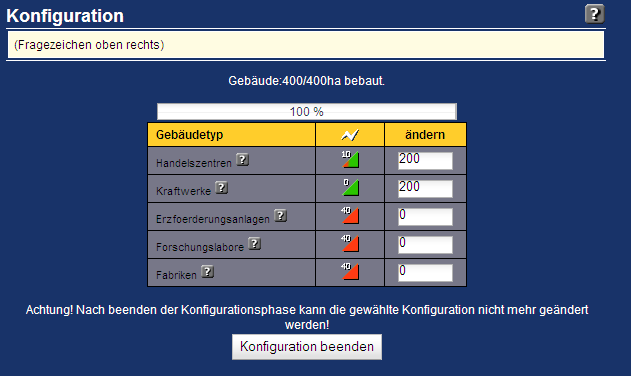Click the 100 % progress bar

click(x=307, y=112)
